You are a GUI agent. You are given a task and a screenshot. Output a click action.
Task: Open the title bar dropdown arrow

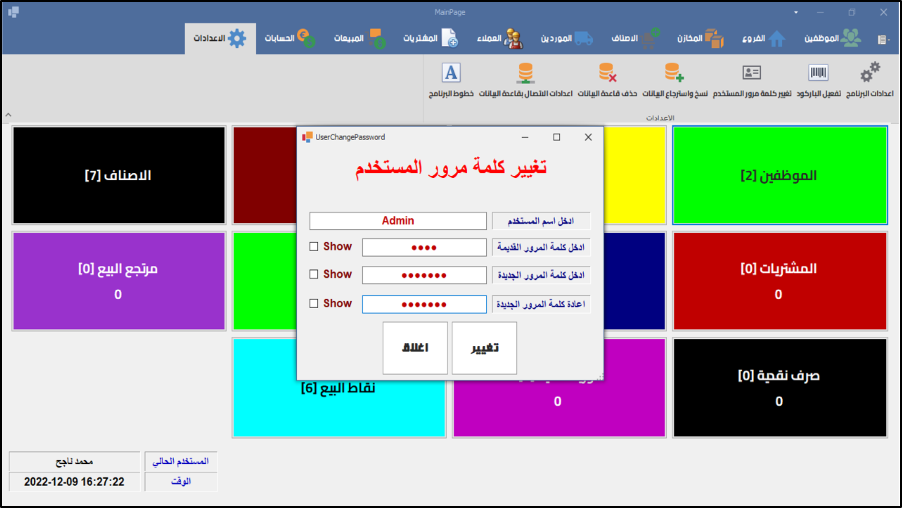[x=796, y=12]
